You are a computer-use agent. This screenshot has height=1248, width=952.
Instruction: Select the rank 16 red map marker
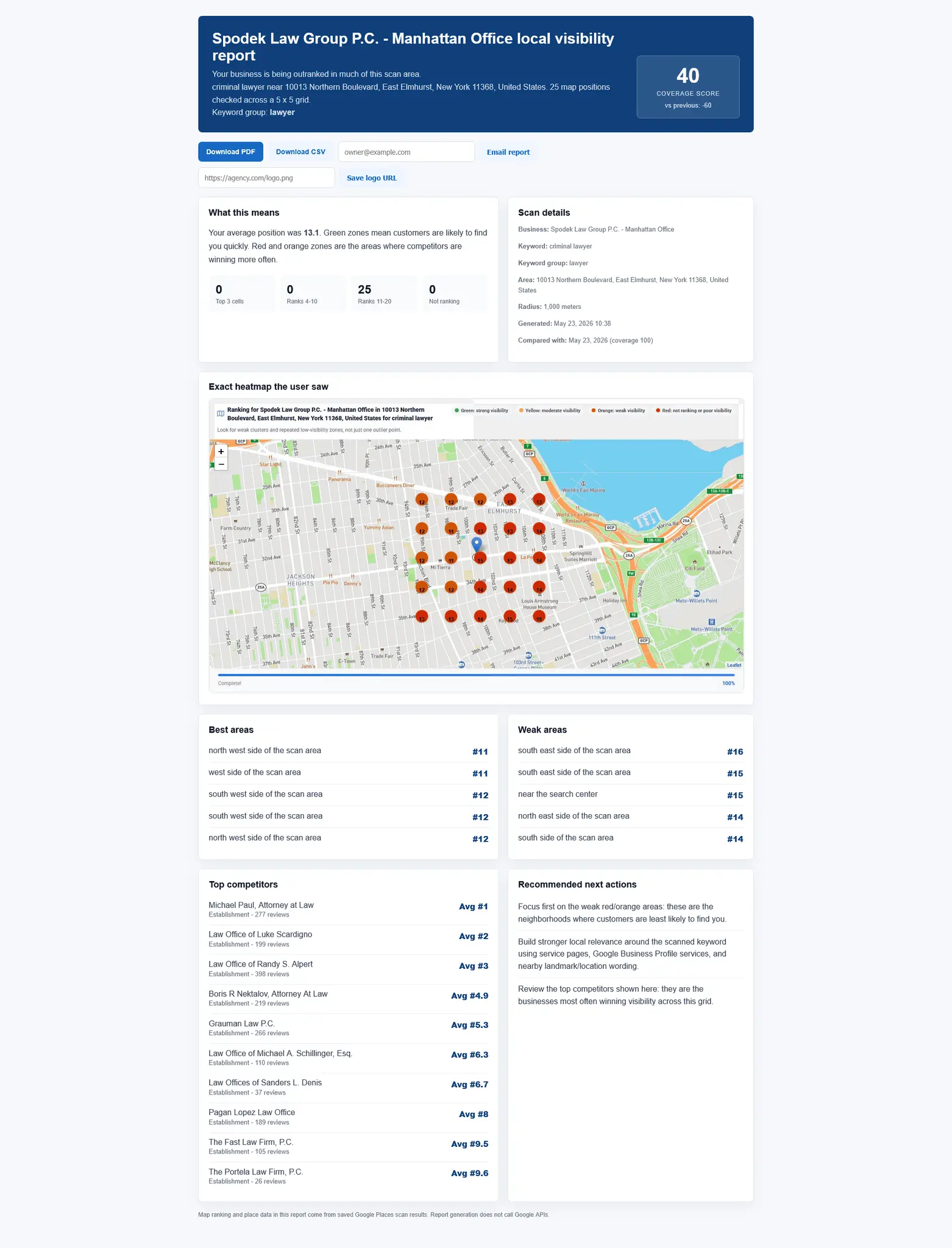[539, 617]
